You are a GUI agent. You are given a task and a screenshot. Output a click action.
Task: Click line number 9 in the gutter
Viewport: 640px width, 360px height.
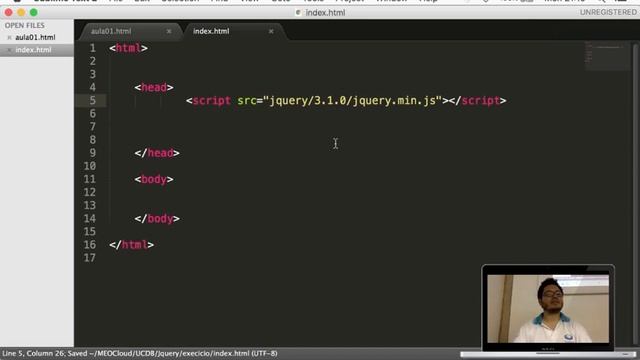(93, 153)
